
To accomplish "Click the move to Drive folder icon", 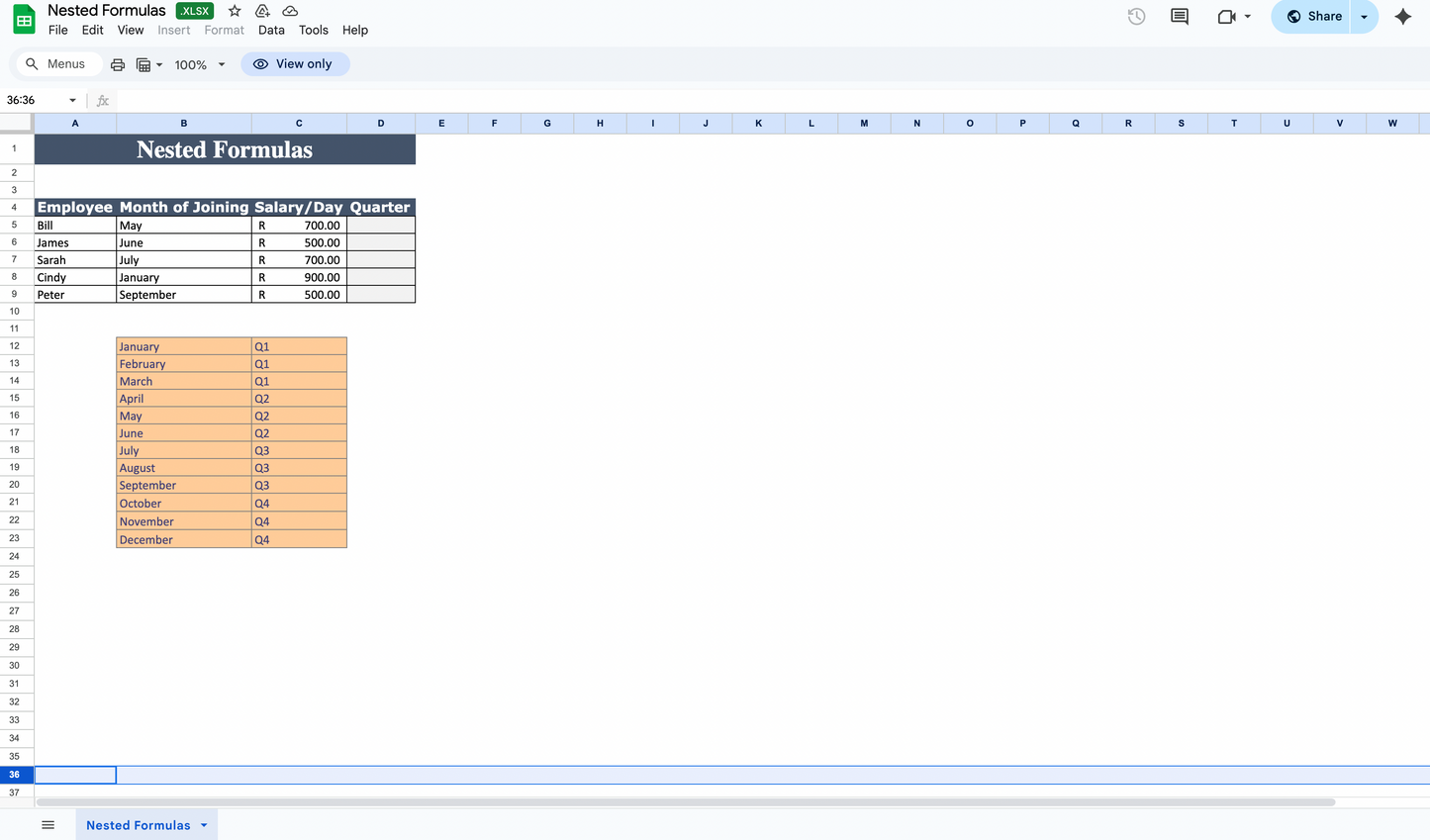I will tap(262, 10).
